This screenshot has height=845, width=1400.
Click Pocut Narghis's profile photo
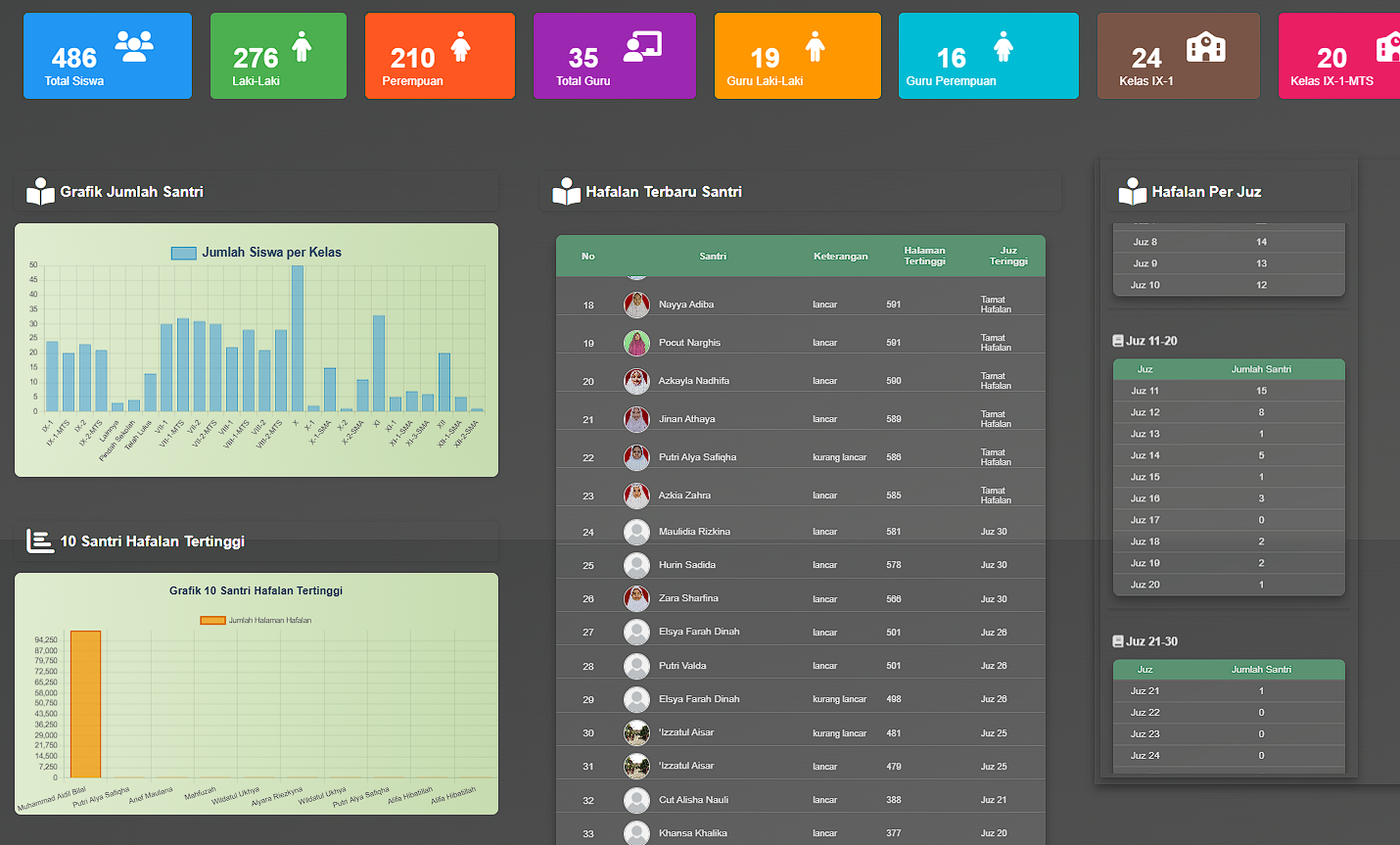coord(636,343)
